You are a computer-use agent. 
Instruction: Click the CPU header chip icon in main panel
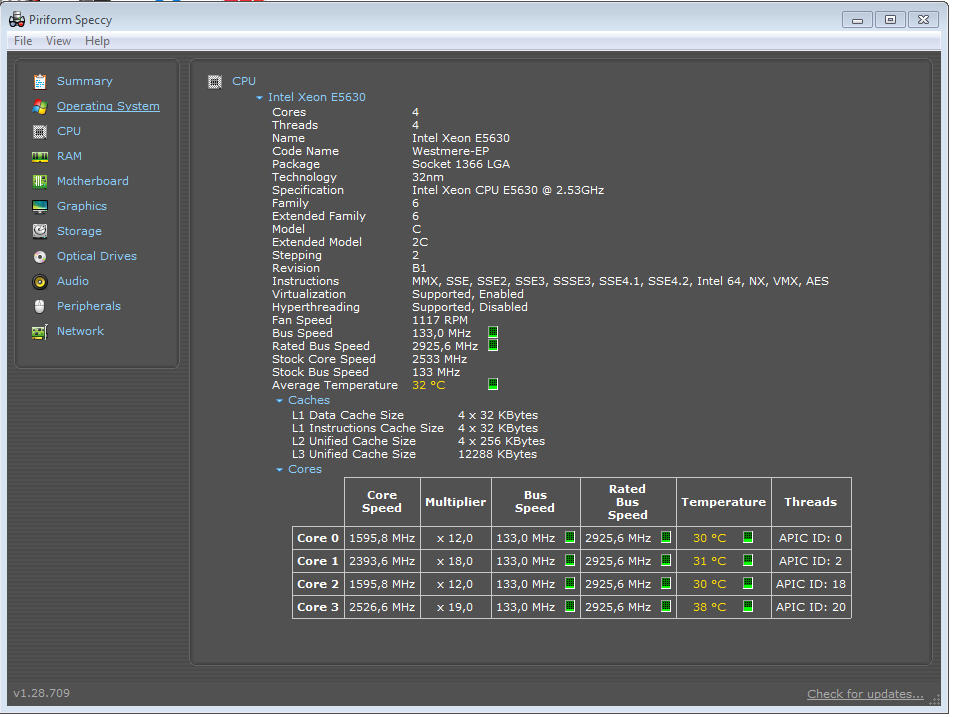click(215, 82)
